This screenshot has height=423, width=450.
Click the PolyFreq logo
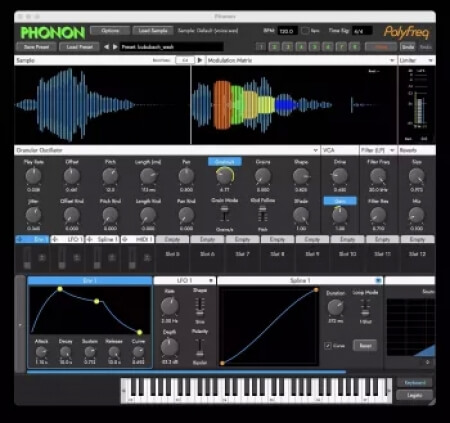pyautogui.click(x=407, y=32)
